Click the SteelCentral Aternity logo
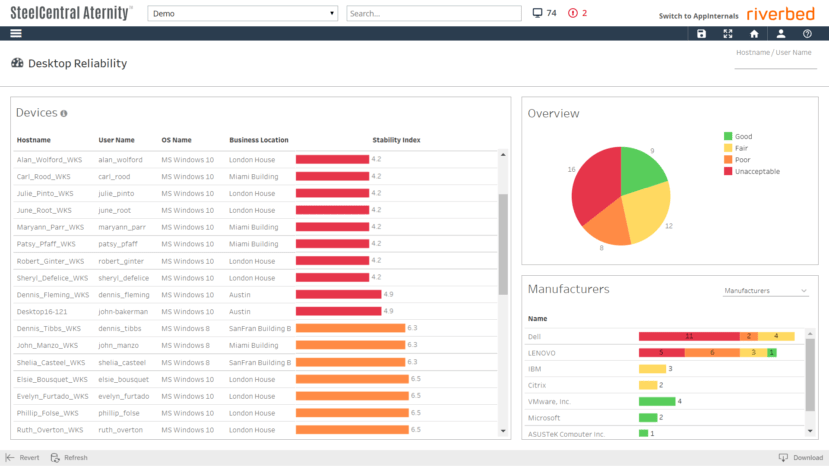This screenshot has height=466, width=829. [71, 13]
